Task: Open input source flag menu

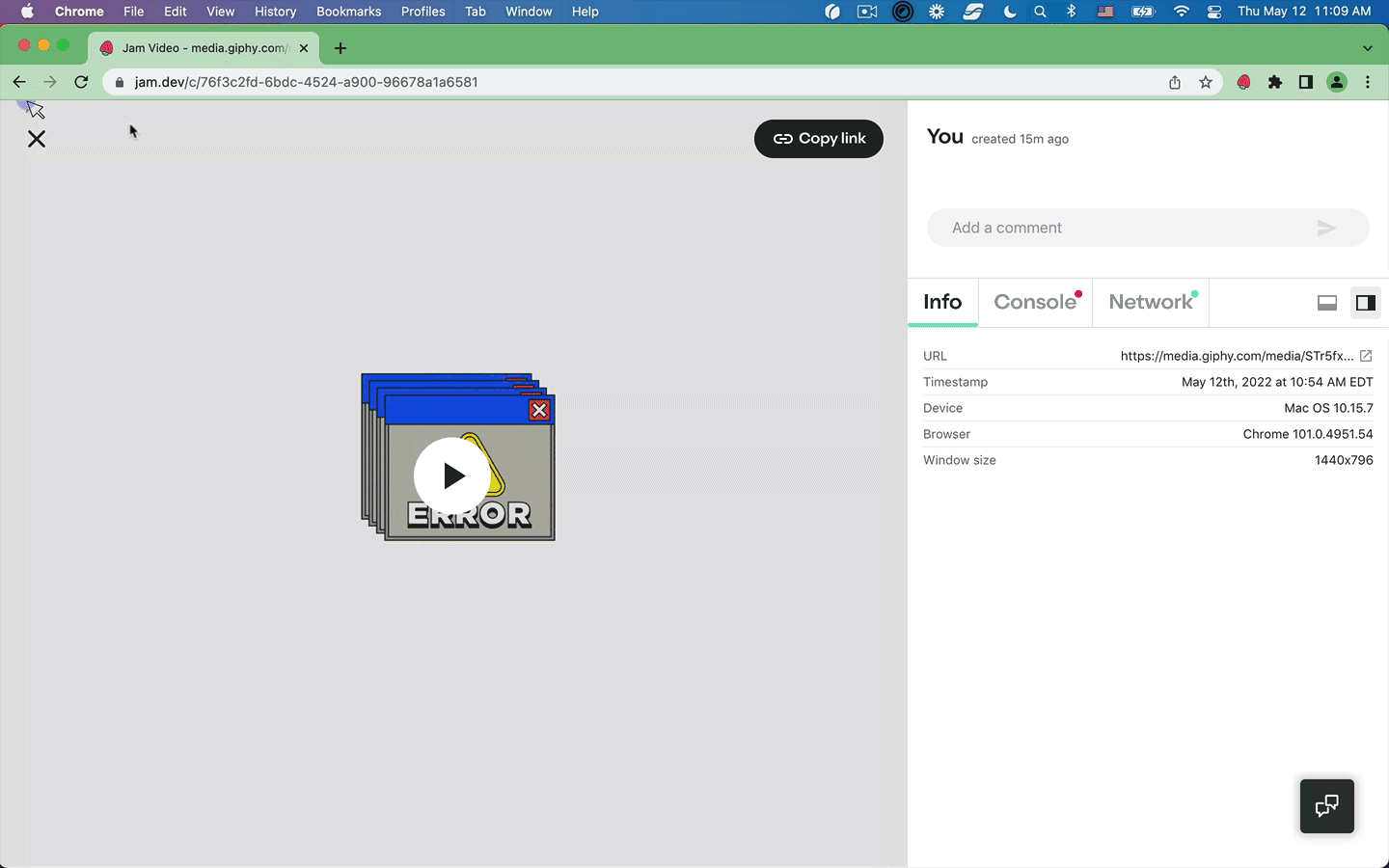Action: [1105, 12]
